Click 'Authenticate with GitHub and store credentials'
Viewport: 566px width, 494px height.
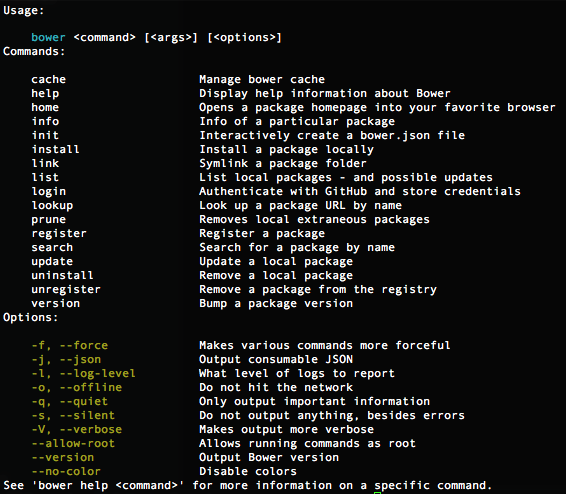point(360,192)
